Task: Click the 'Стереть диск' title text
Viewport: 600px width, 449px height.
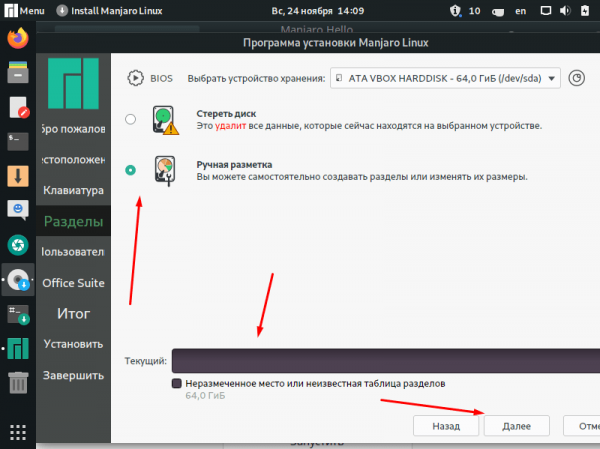Action: (226, 114)
